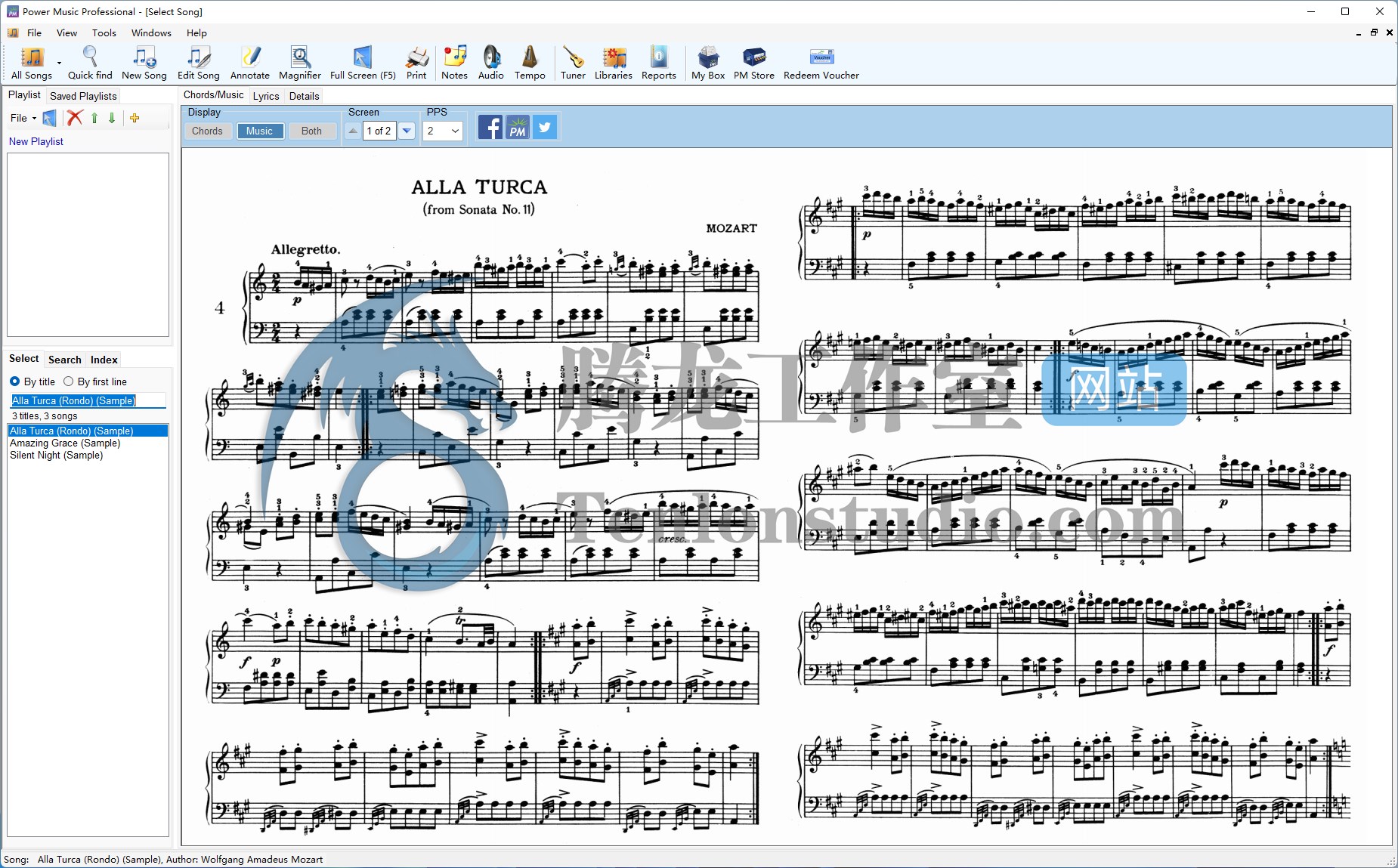This screenshot has width=1398, height=868.
Task: Create a New Song from the toolbar
Action: click(144, 63)
